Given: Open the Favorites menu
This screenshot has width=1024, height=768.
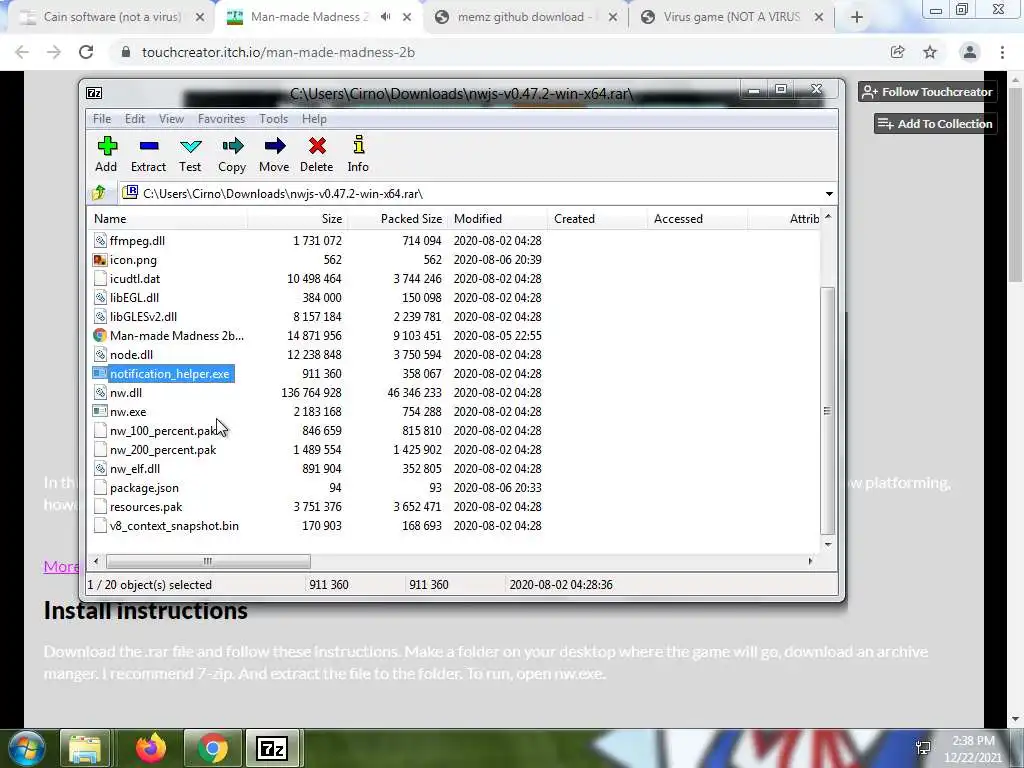Looking at the screenshot, I should click(221, 119).
